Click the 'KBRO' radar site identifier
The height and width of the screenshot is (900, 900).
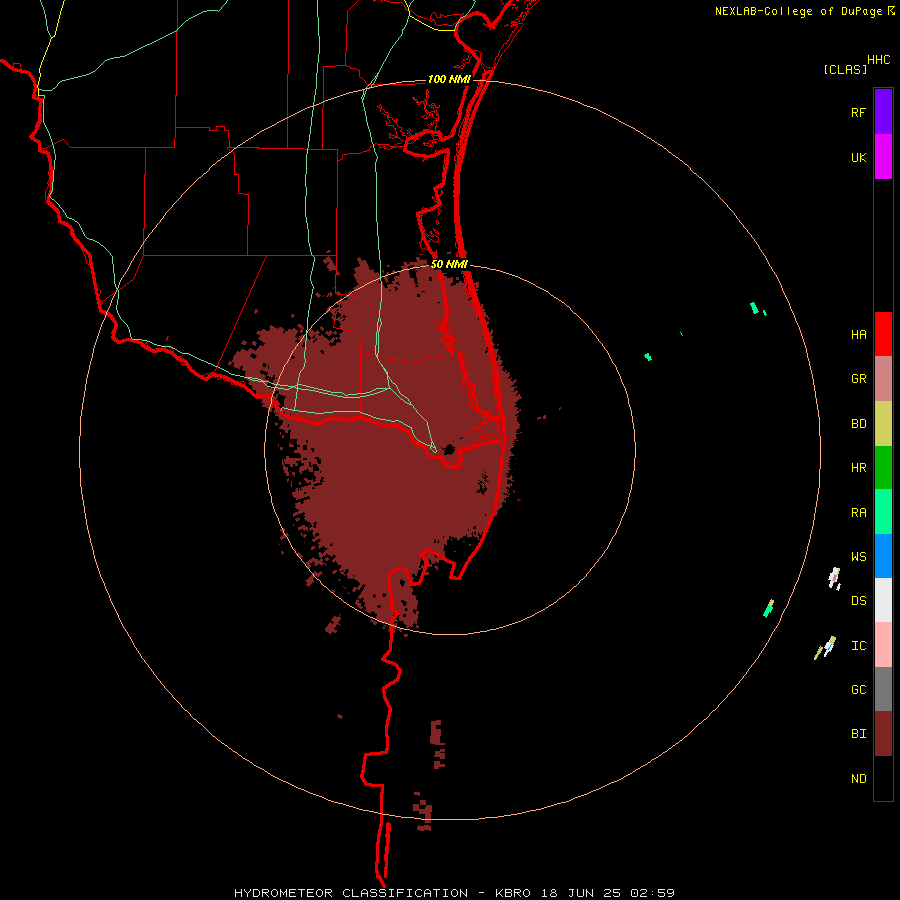[513, 893]
